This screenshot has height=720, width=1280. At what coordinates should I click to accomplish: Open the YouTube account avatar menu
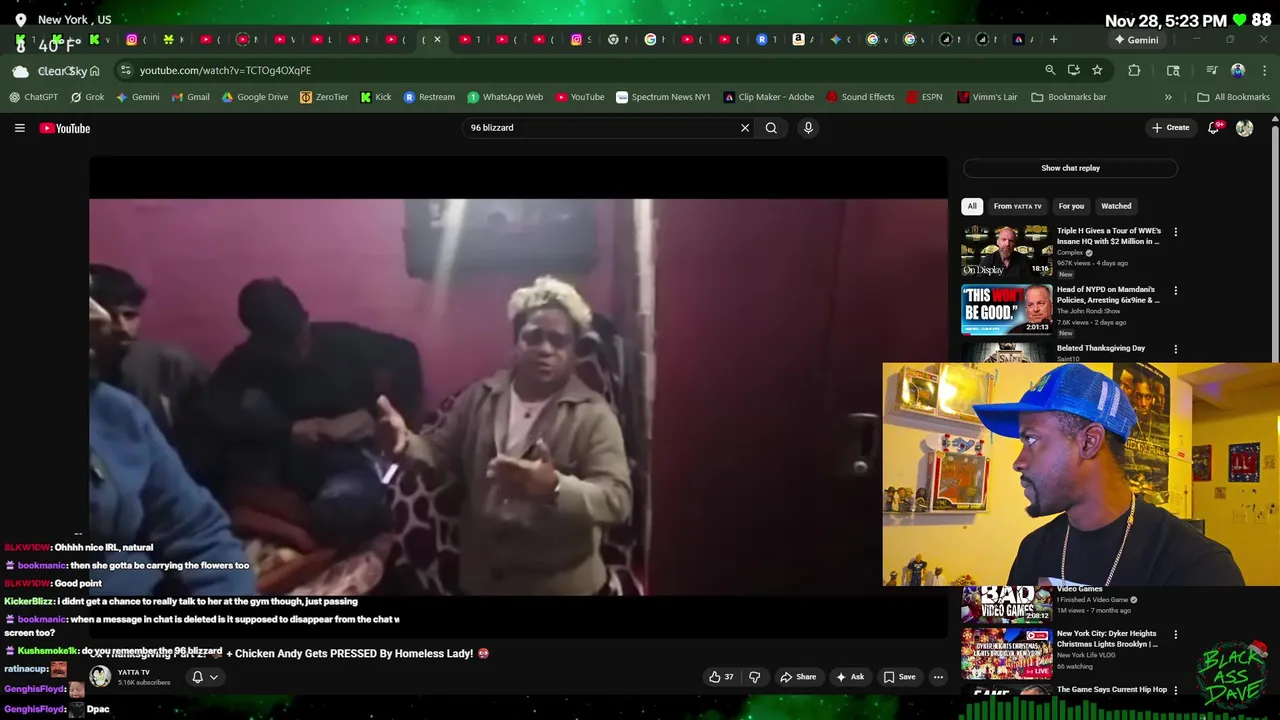click(1244, 128)
